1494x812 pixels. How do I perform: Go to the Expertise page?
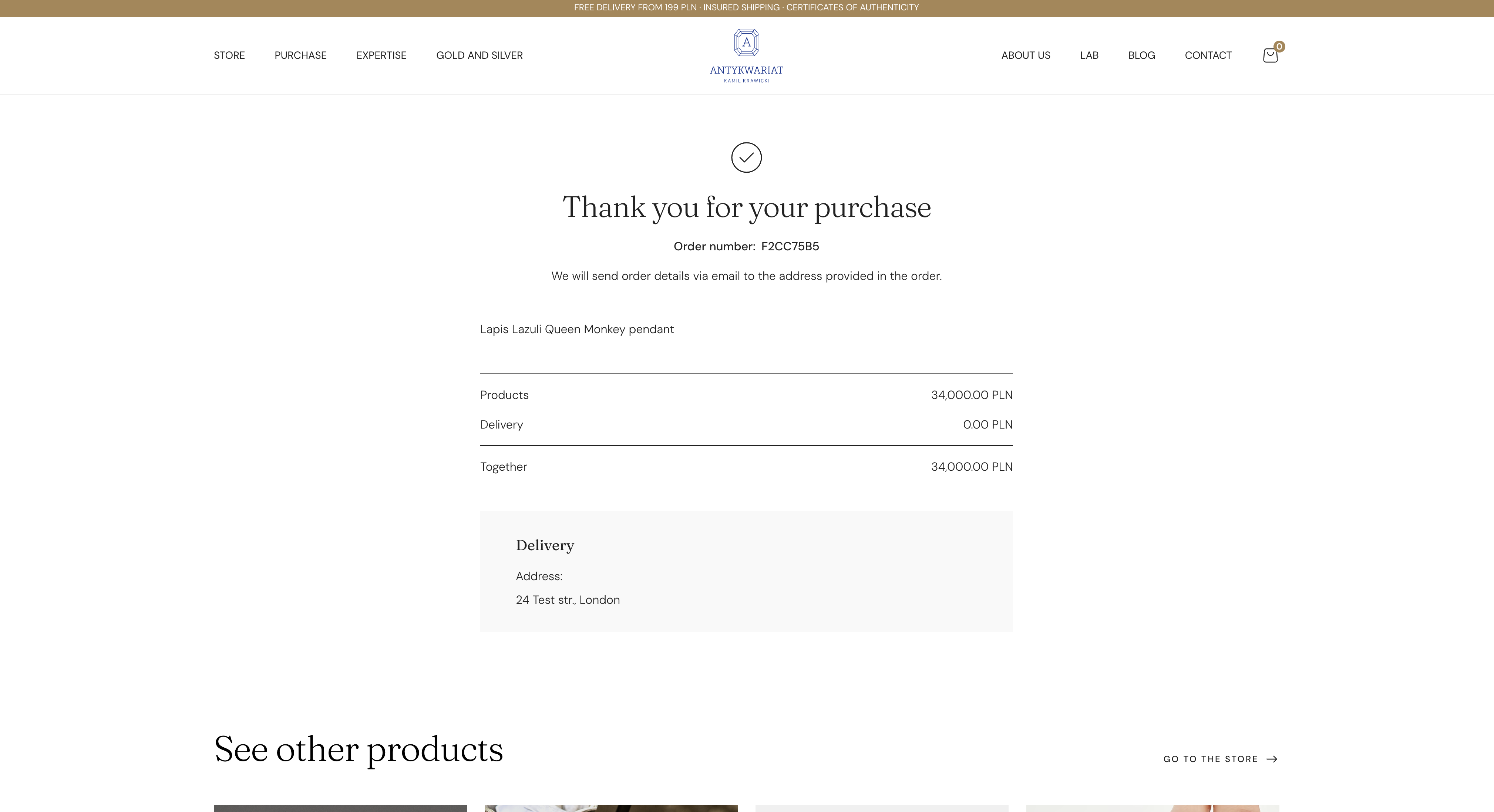(x=381, y=55)
